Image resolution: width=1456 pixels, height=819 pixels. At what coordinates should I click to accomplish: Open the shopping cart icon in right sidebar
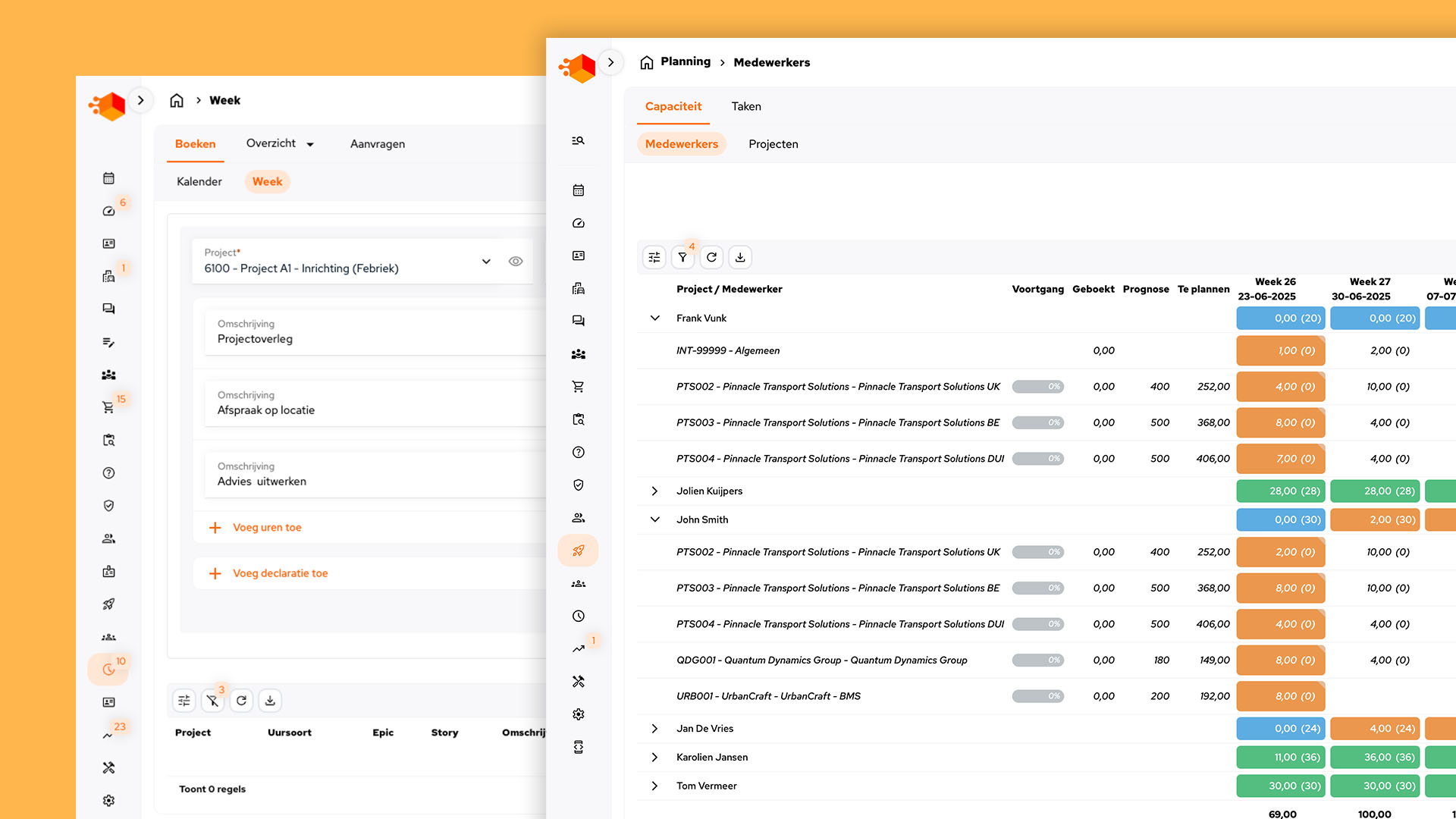coord(578,387)
